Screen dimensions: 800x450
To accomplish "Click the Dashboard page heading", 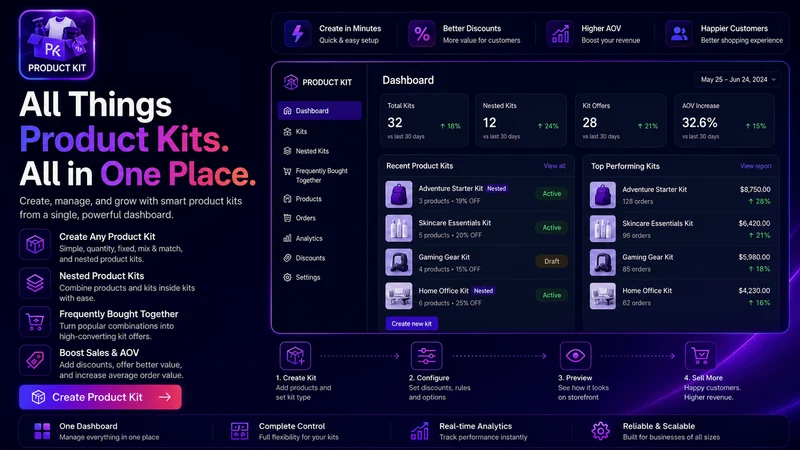I will pyautogui.click(x=408, y=80).
